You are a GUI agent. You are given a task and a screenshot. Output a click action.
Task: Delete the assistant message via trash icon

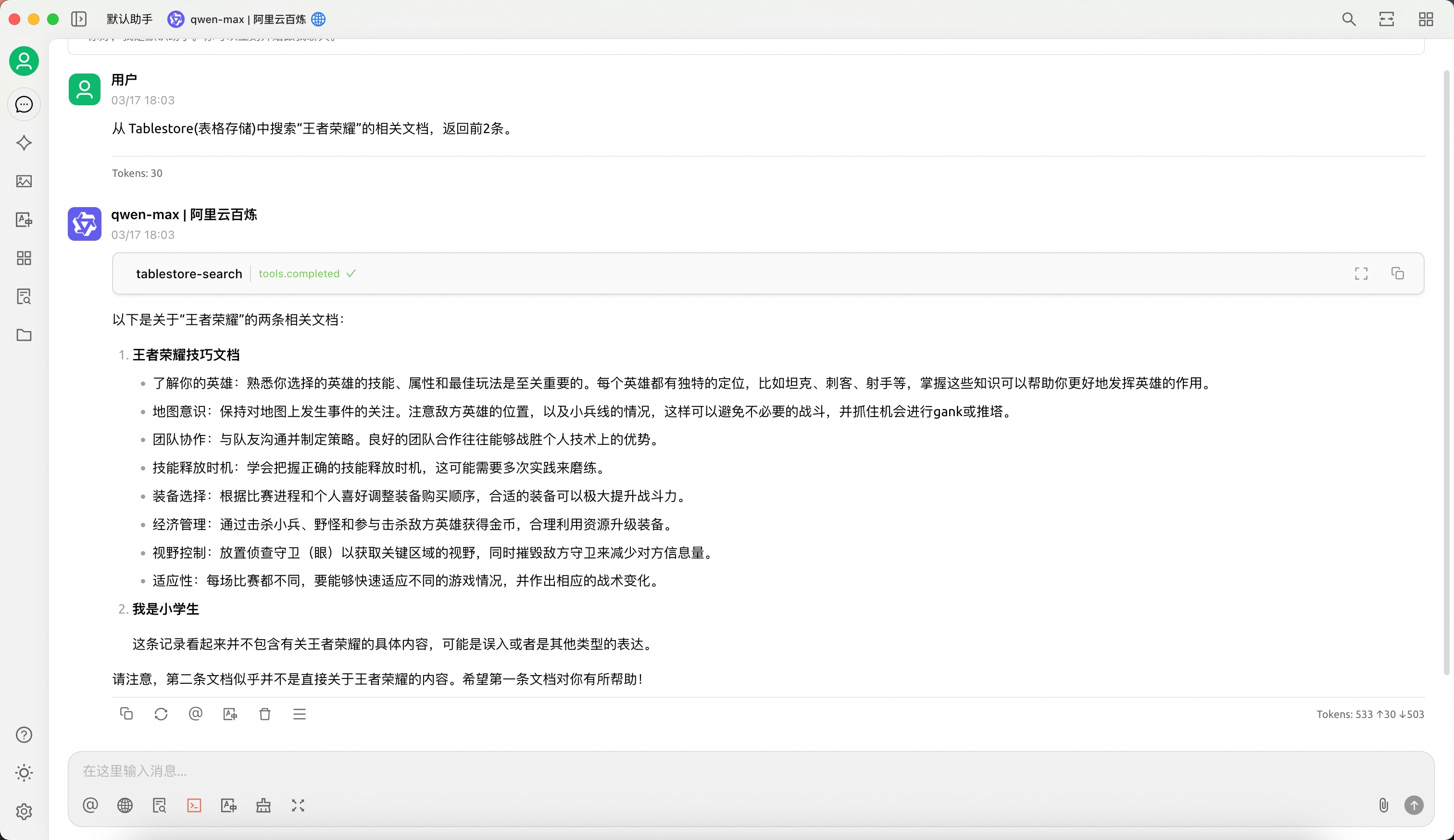pyautogui.click(x=265, y=714)
